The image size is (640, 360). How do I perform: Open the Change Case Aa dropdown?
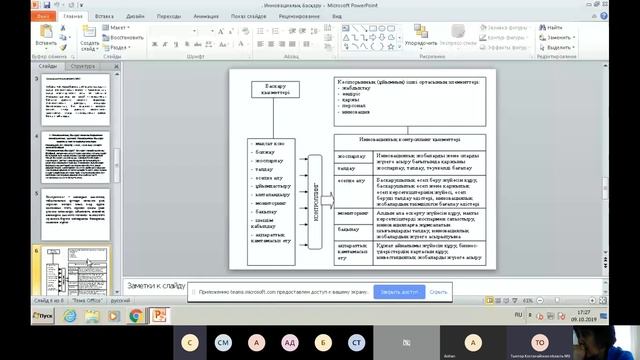point(224,44)
